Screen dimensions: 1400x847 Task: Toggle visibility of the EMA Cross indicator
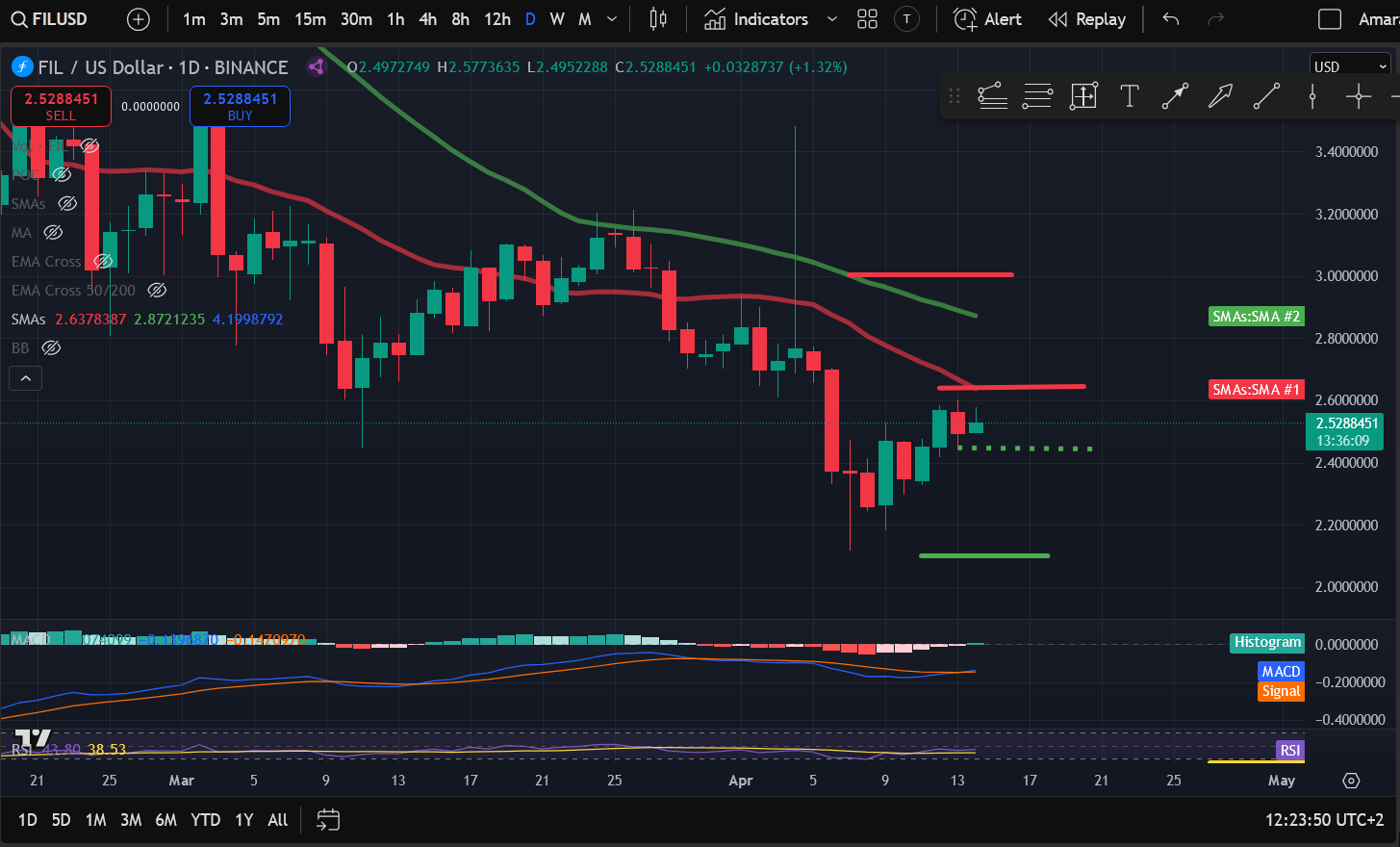coord(103,261)
